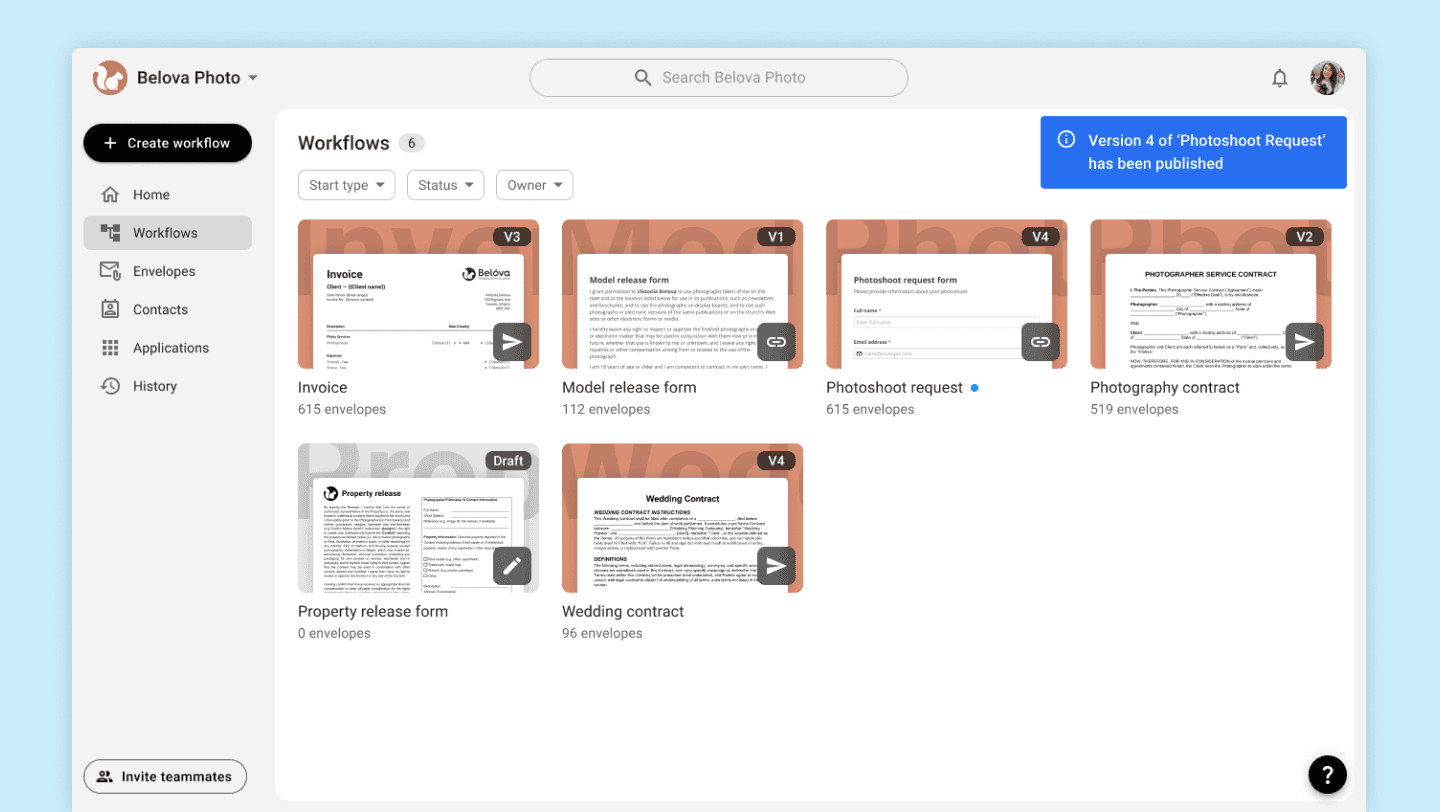Click '96 envelopes' under Wedding contract

602,633
